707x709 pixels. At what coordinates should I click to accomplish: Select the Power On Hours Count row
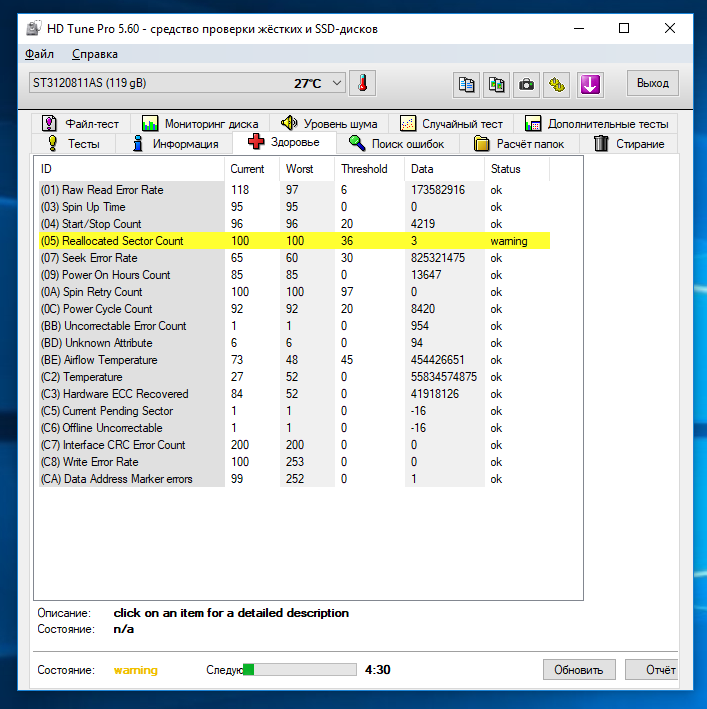(294, 275)
